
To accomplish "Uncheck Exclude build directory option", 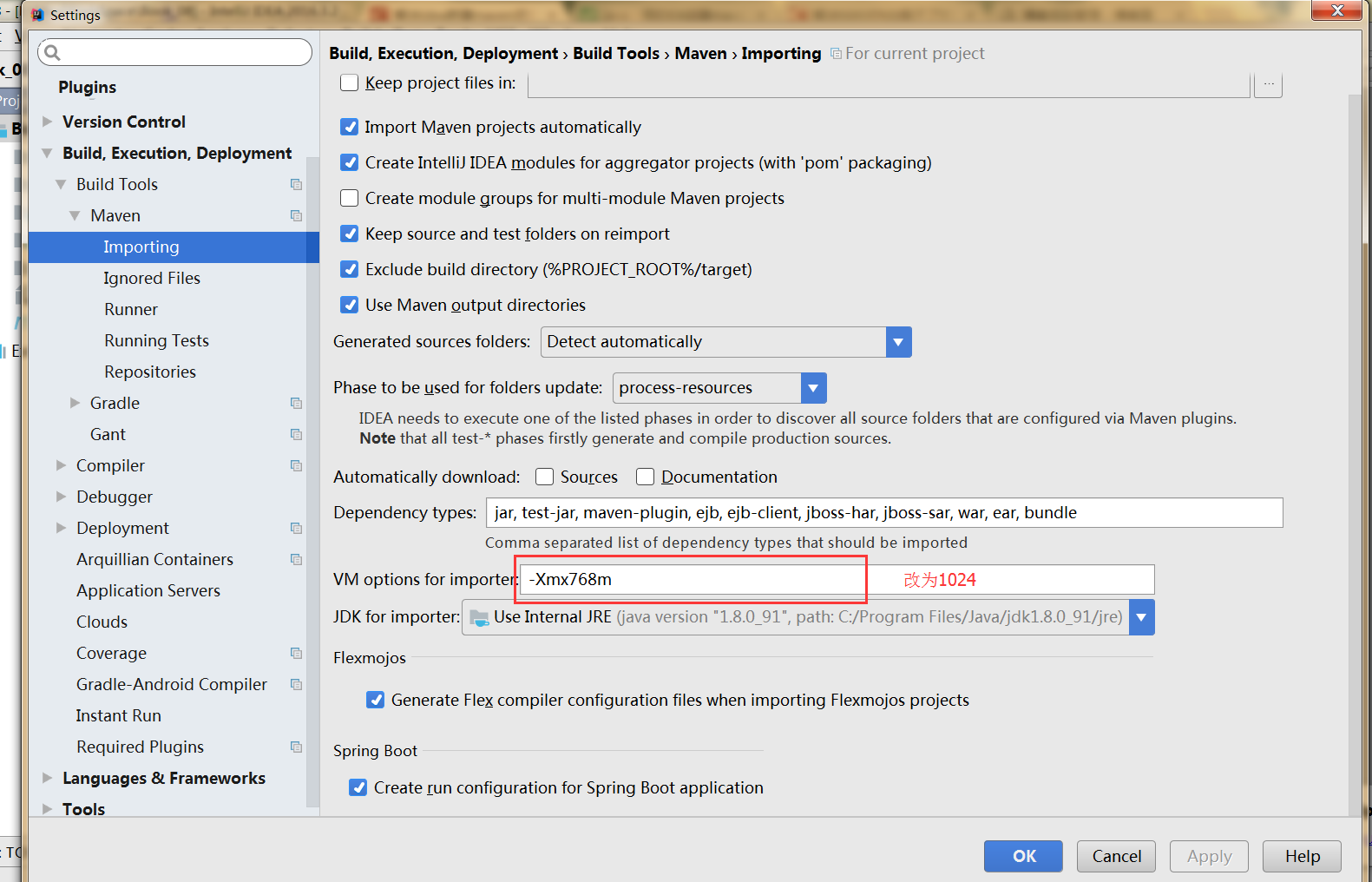I will 349,269.
